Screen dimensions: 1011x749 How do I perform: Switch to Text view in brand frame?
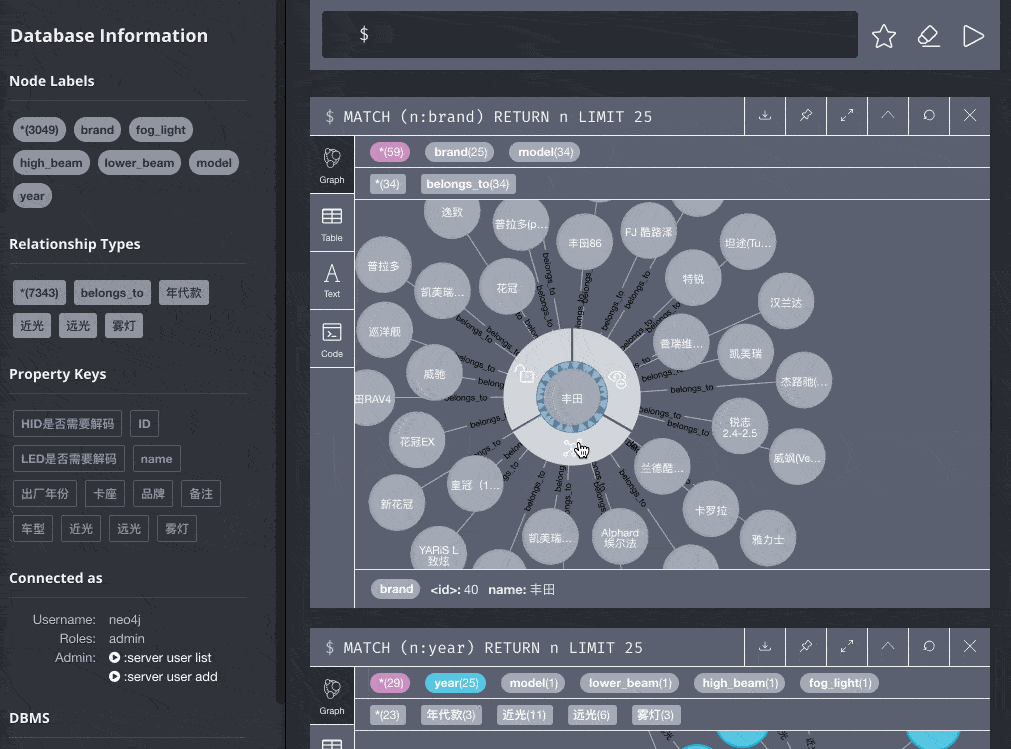coord(332,281)
